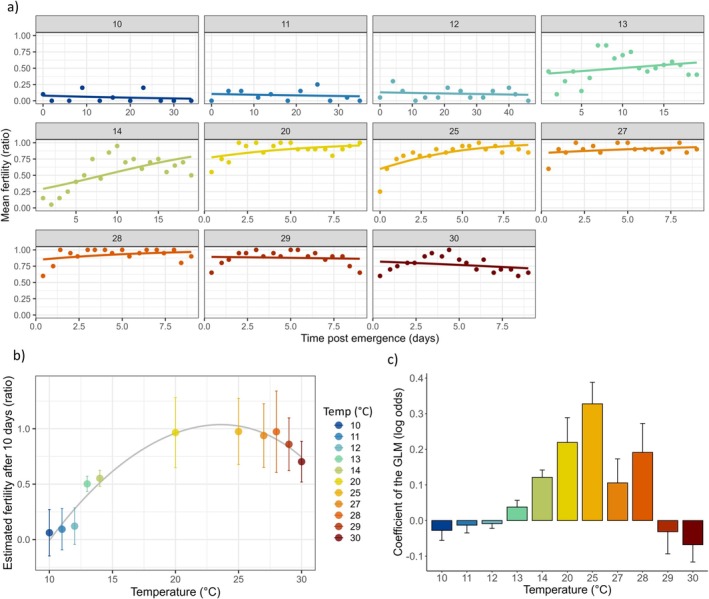The height and width of the screenshot is (599, 709).
Task: Click panel b 'Temperature (°C)' axis title
Action: click(x=175, y=592)
